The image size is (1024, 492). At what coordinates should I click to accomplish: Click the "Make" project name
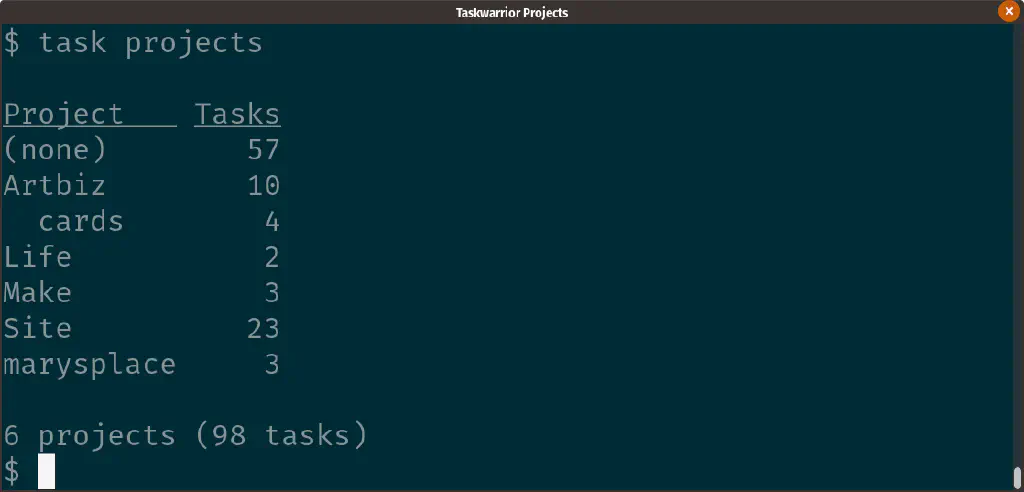coord(38,293)
